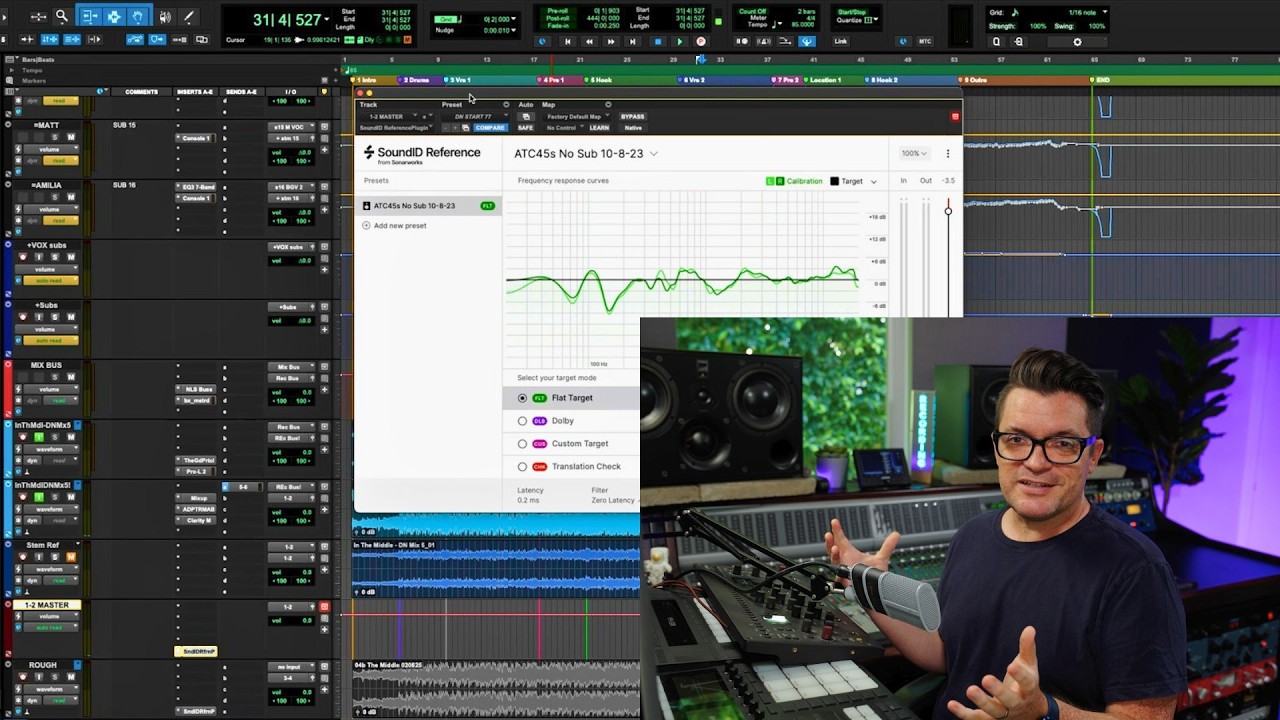Select the Zoomer magnifier tool
Image resolution: width=1280 pixels, height=720 pixels.
tap(61, 16)
